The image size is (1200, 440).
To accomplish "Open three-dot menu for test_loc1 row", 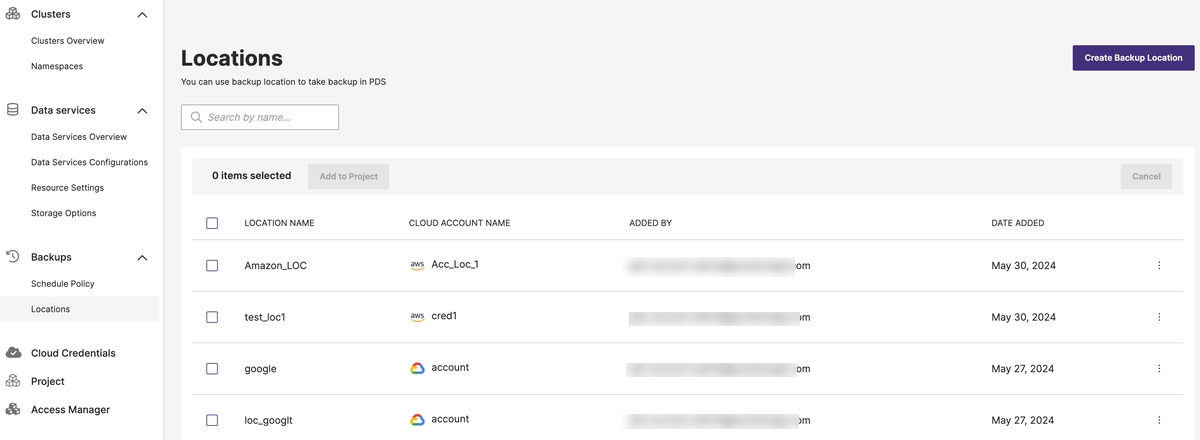I will 1159,317.
